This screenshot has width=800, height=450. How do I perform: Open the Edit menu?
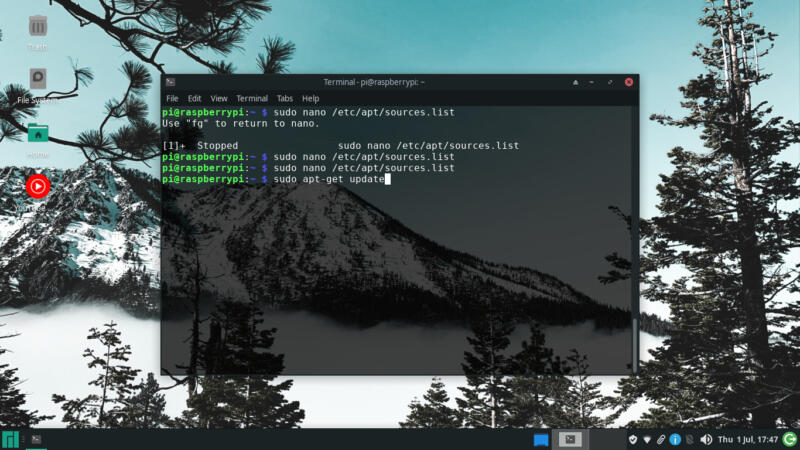[x=194, y=98]
